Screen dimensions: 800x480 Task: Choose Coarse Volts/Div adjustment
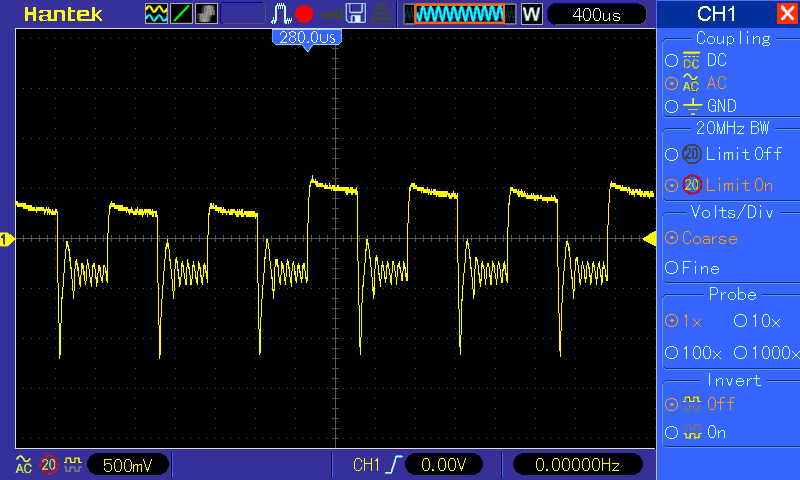671,238
